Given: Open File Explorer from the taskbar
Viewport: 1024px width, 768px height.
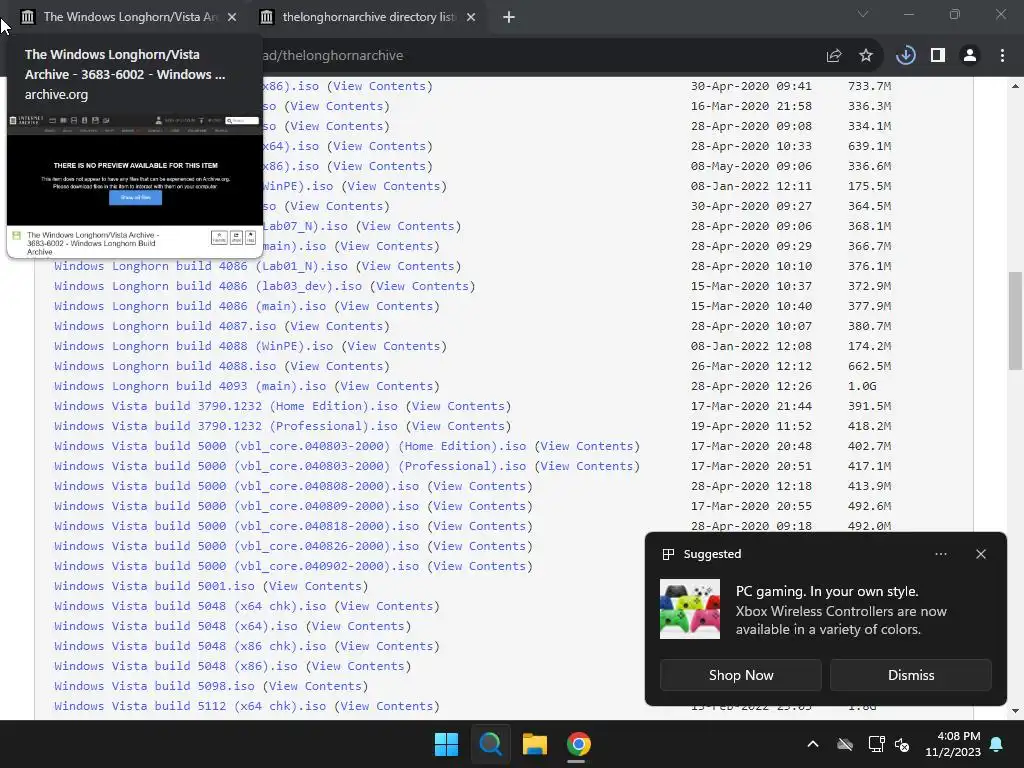Looking at the screenshot, I should [535, 744].
